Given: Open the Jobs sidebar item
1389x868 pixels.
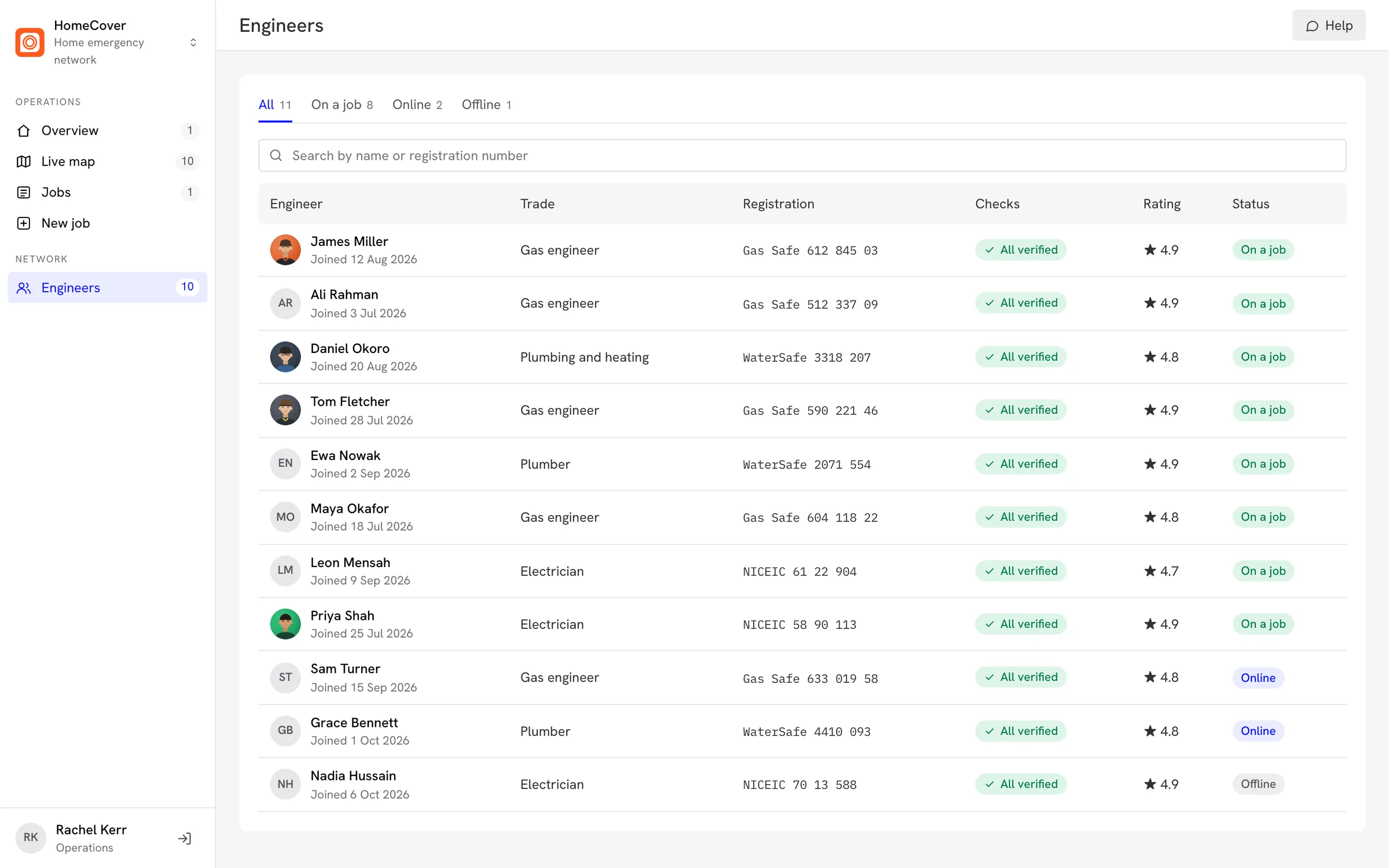Looking at the screenshot, I should (108, 192).
